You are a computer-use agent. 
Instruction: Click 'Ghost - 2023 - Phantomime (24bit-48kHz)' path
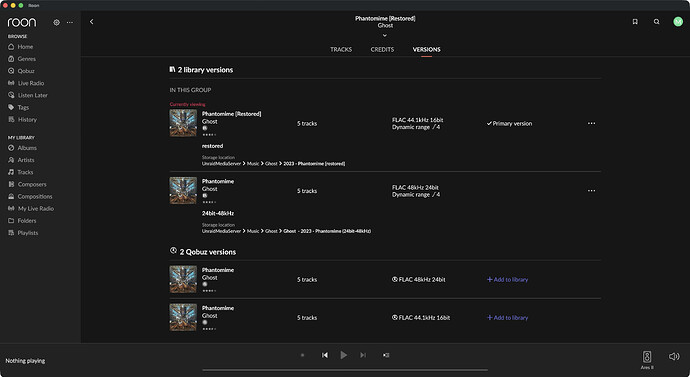pos(327,231)
